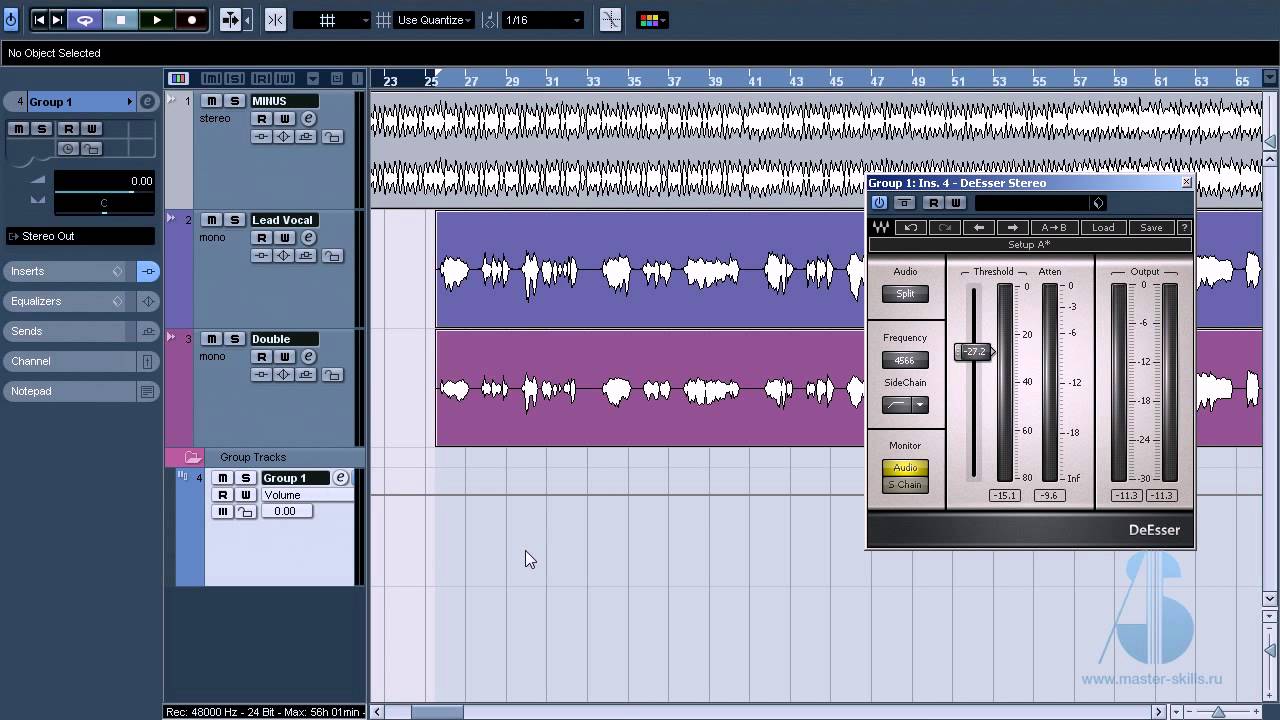Viewport: 1280px width, 720px height.
Task: Click the DeEsser help question mark
Action: [1184, 228]
